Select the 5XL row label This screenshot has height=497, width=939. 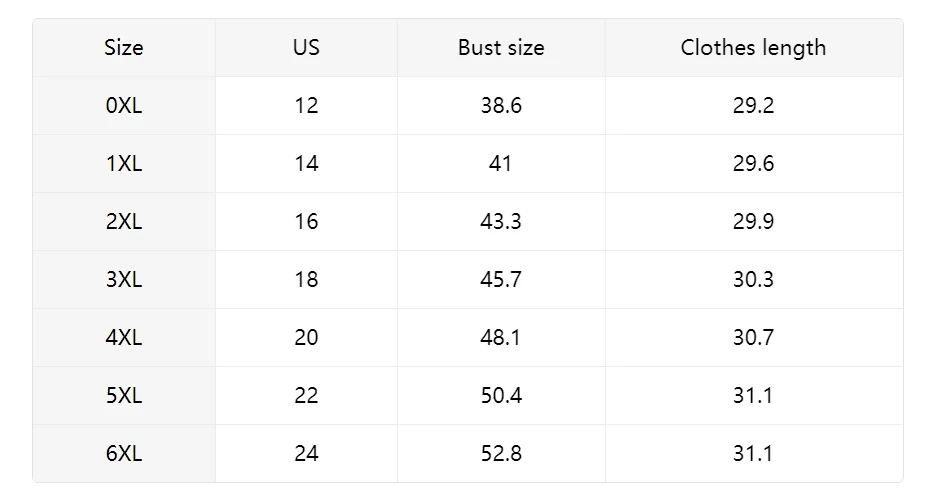point(124,396)
